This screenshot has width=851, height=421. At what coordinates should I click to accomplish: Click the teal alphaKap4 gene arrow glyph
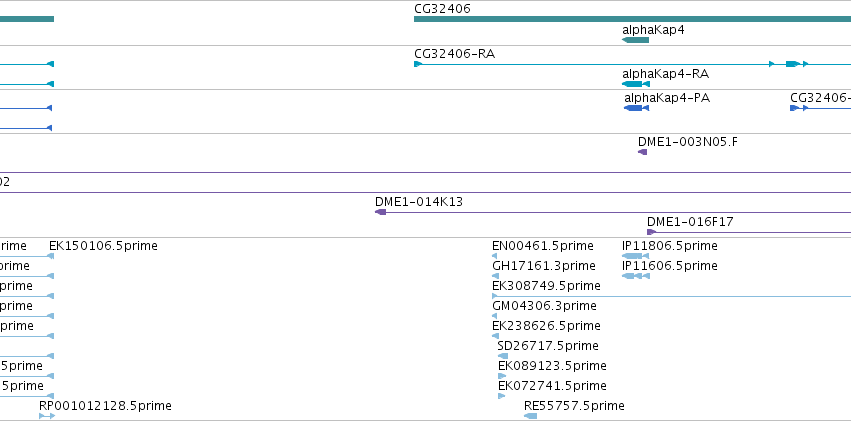click(x=635, y=40)
